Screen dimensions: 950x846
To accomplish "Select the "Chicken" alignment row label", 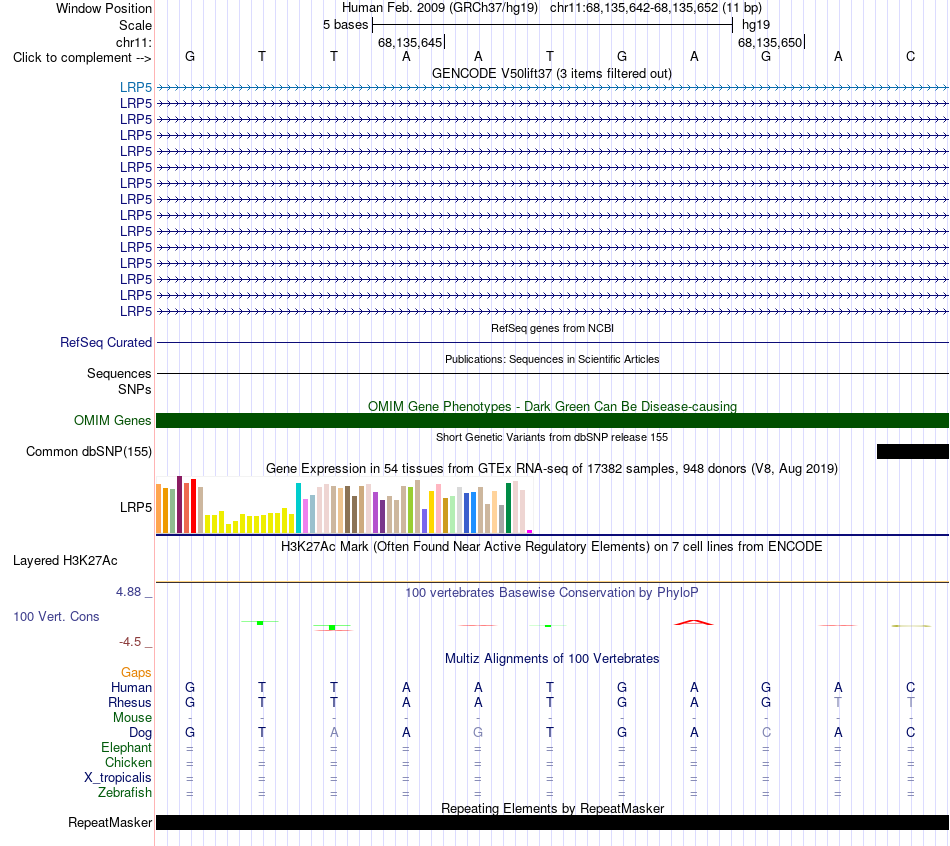I will 128,762.
